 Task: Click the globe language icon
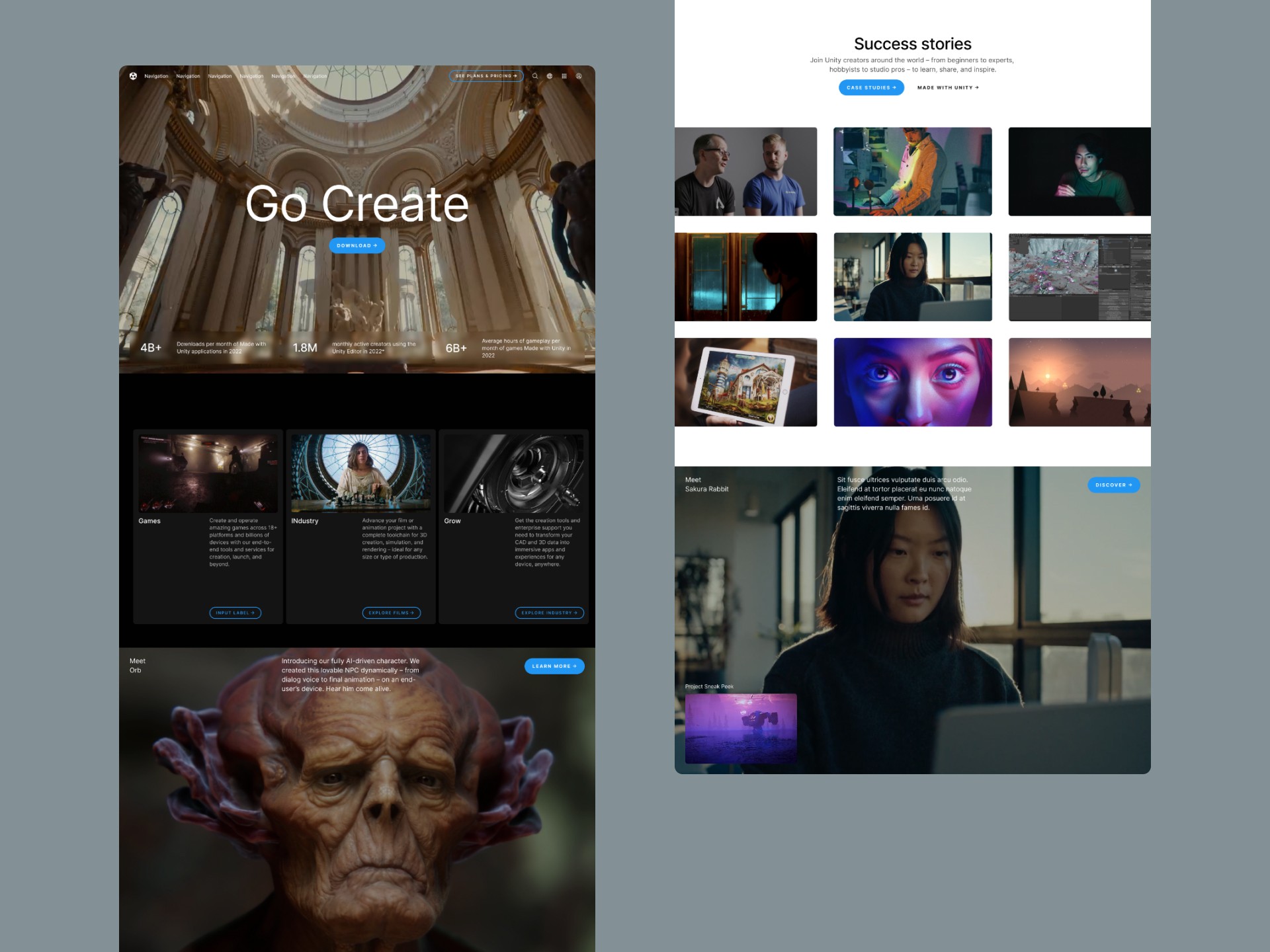pyautogui.click(x=550, y=76)
